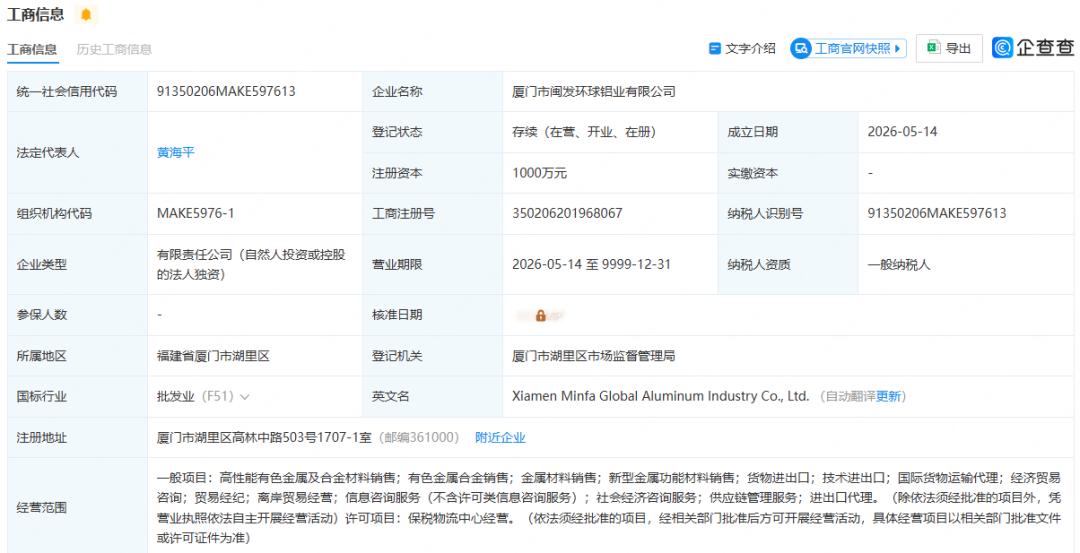
Task: Click status 存续（在营、开业、在册）
Action: [584, 132]
